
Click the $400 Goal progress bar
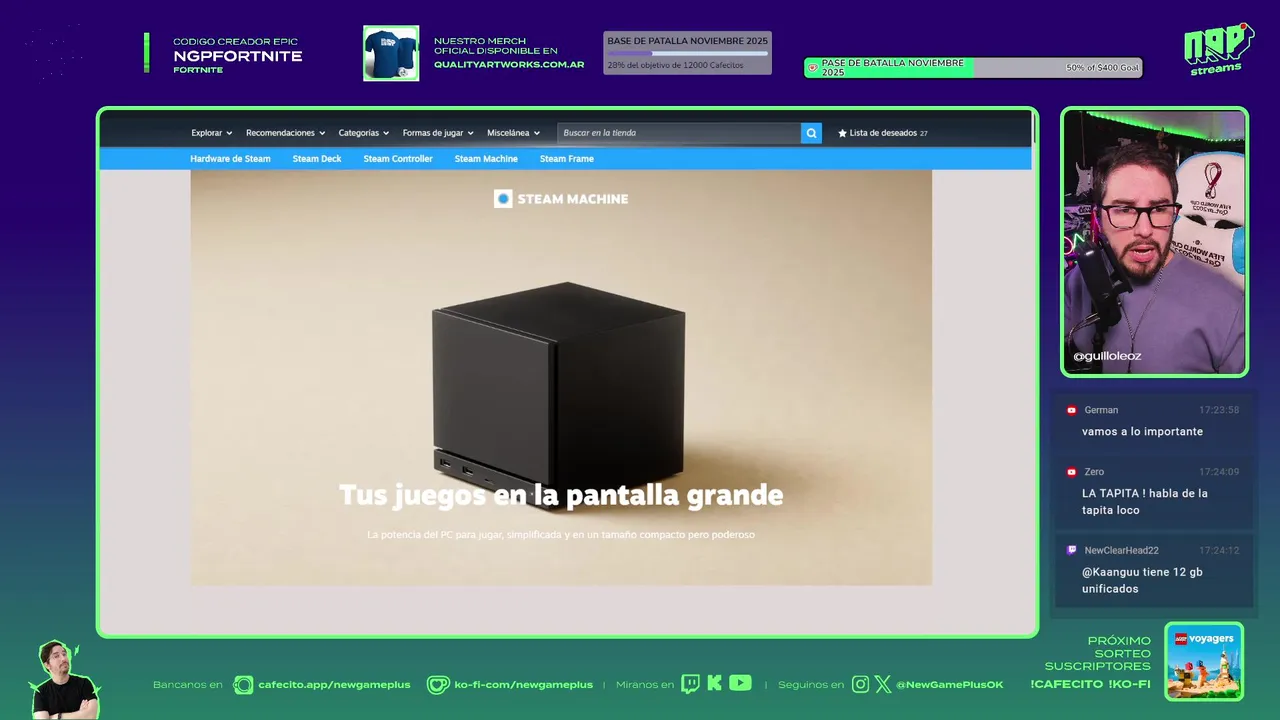(973, 68)
